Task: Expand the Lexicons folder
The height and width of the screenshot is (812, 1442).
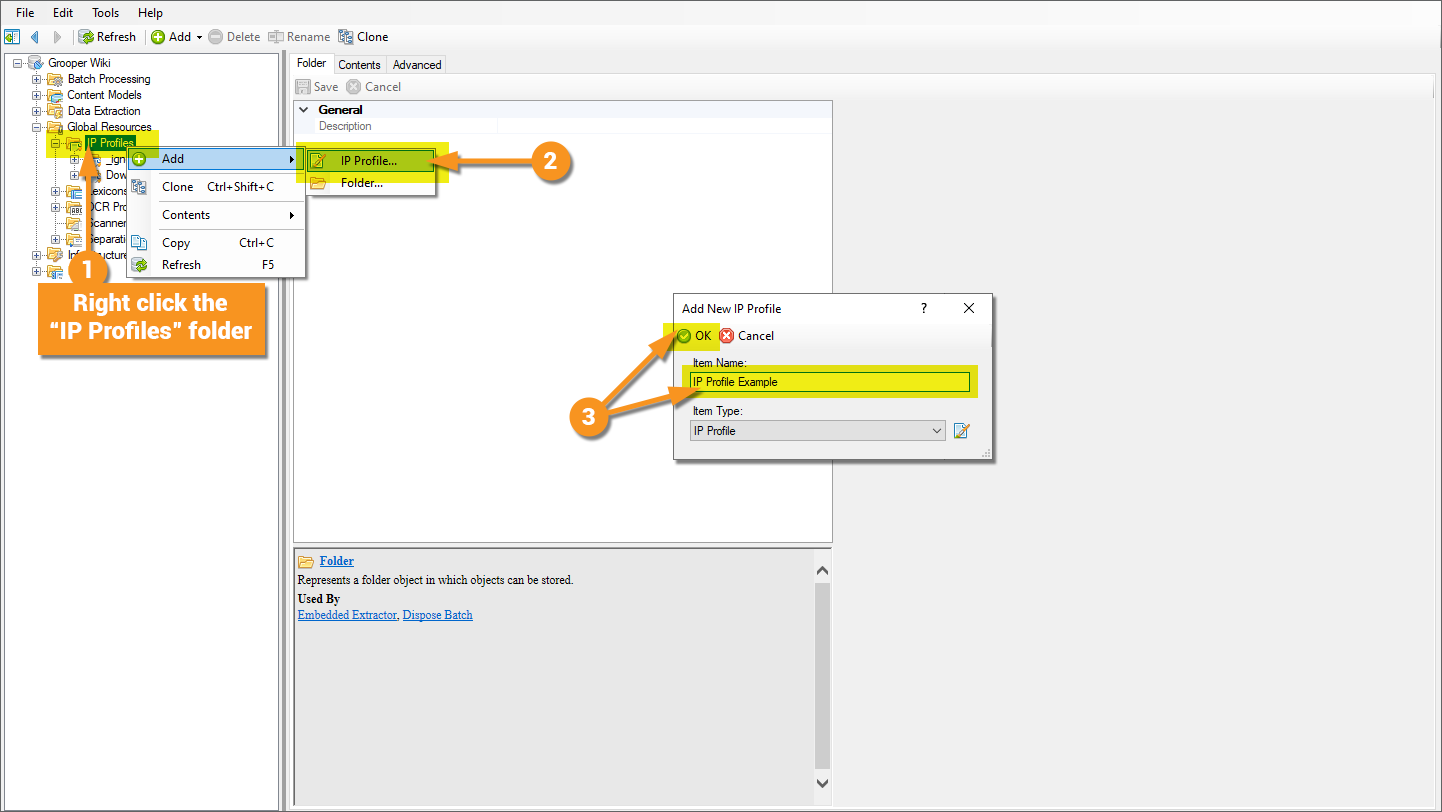Action: pos(56,191)
